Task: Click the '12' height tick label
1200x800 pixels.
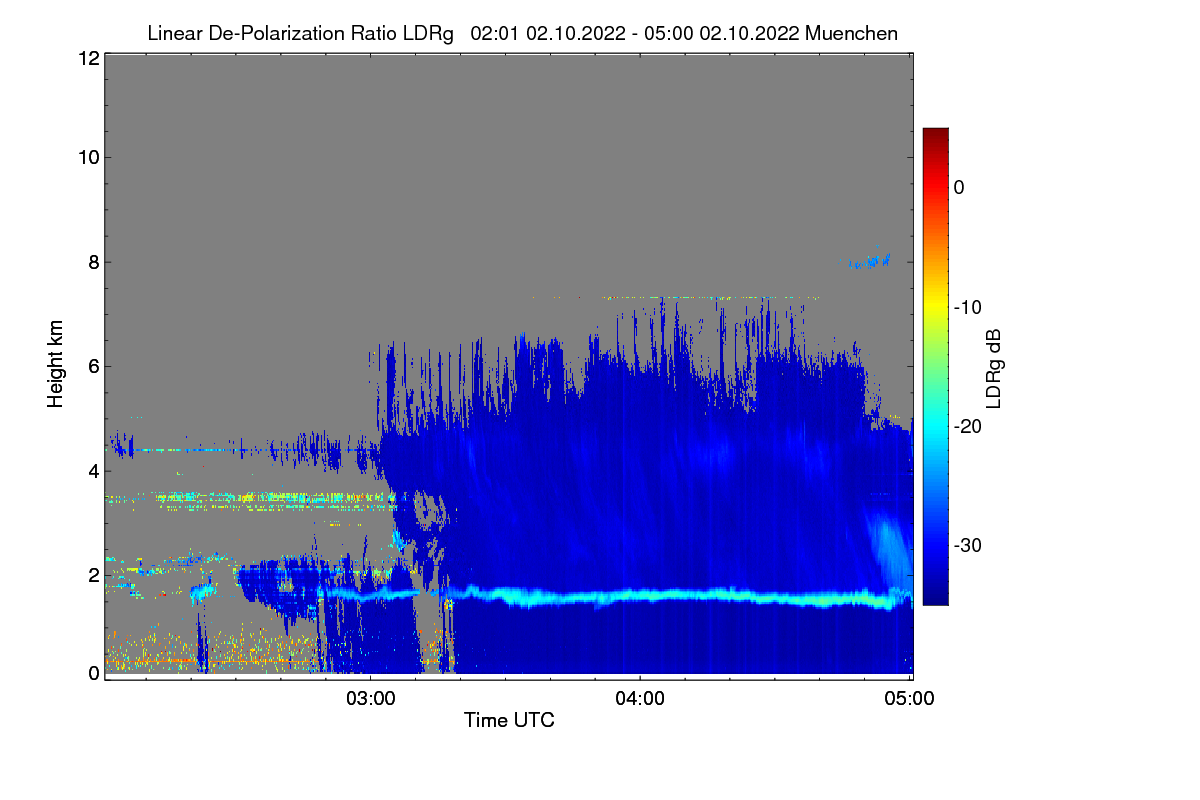Action: point(88,59)
